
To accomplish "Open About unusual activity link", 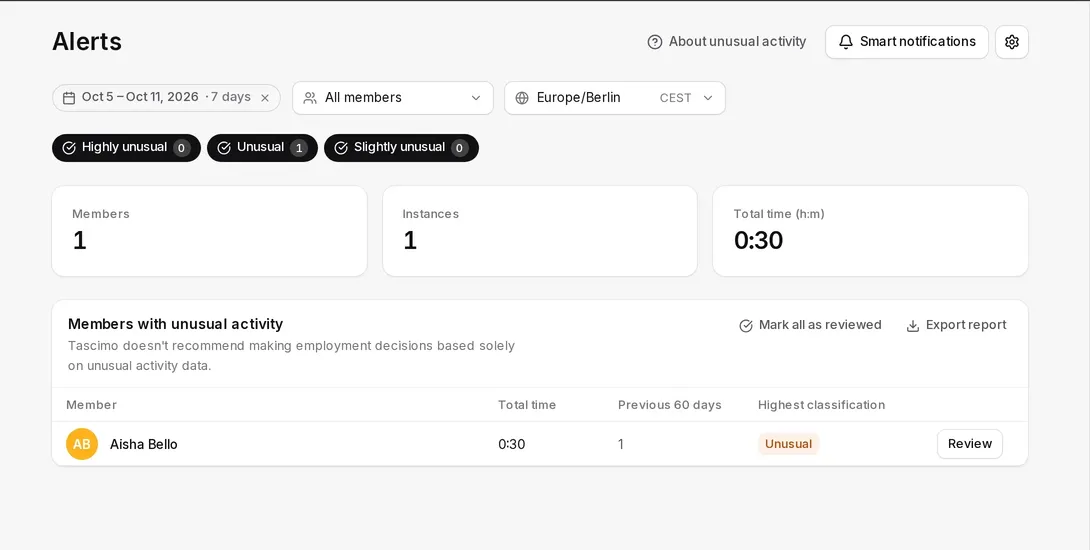I will 726,42.
